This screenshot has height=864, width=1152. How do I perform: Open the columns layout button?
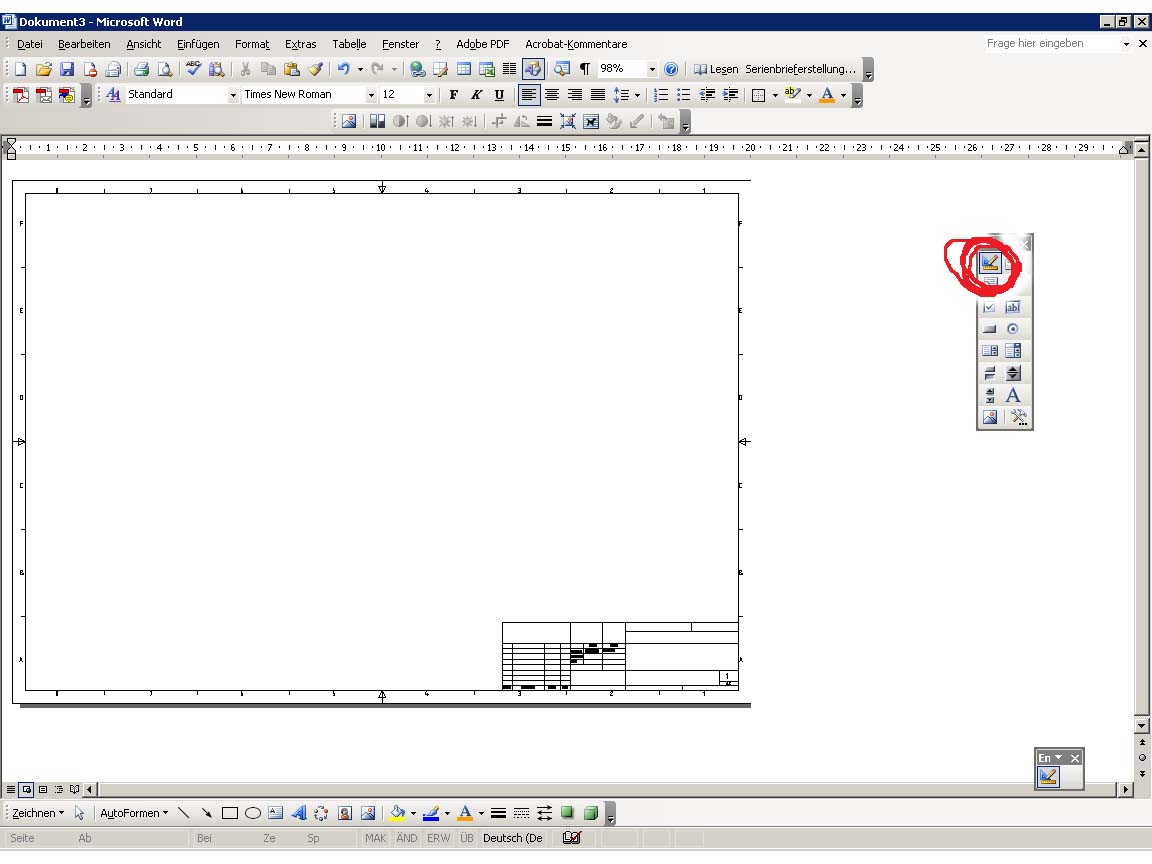(509, 69)
